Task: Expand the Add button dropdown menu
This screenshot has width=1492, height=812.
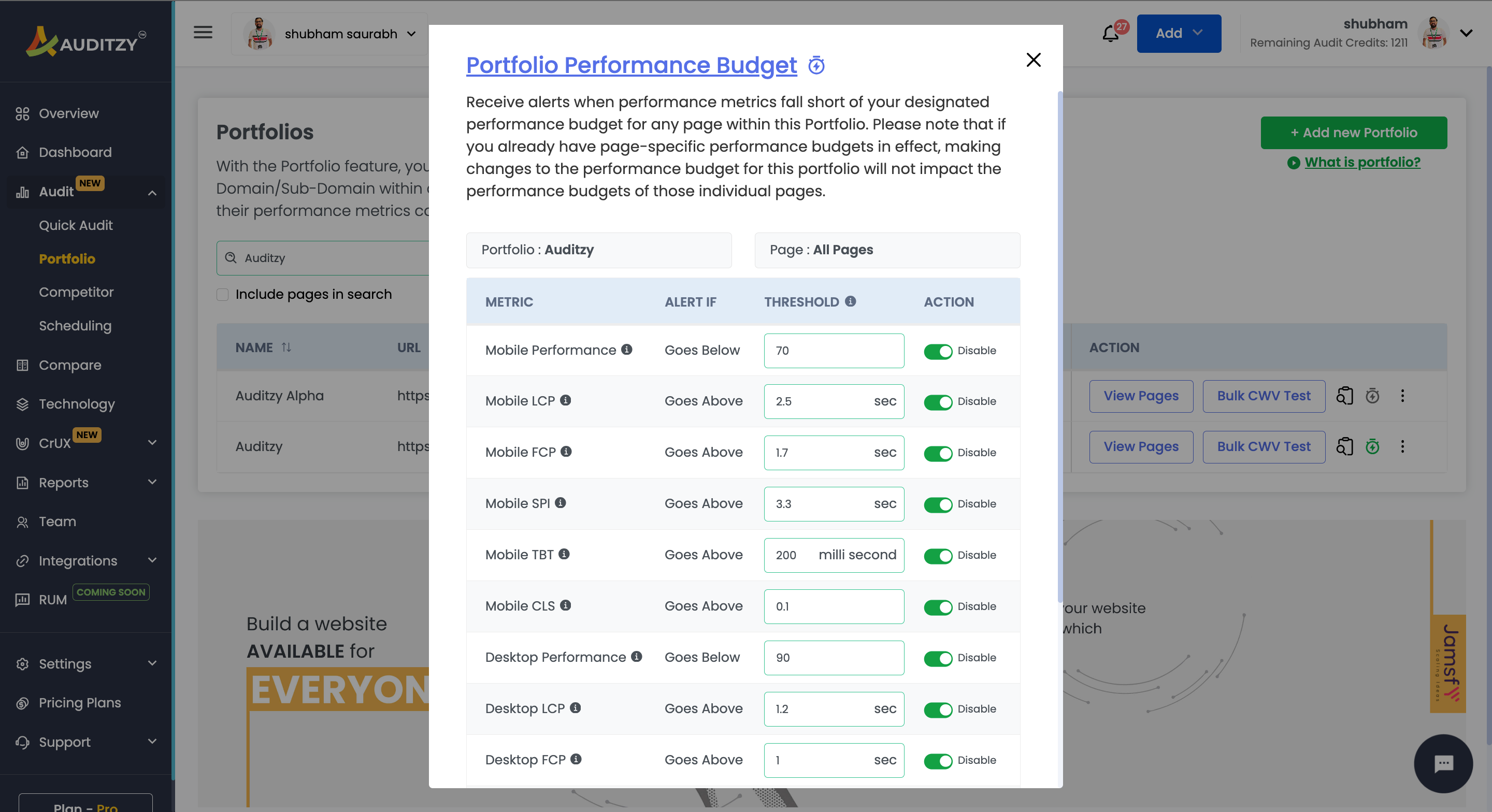Action: point(1200,33)
